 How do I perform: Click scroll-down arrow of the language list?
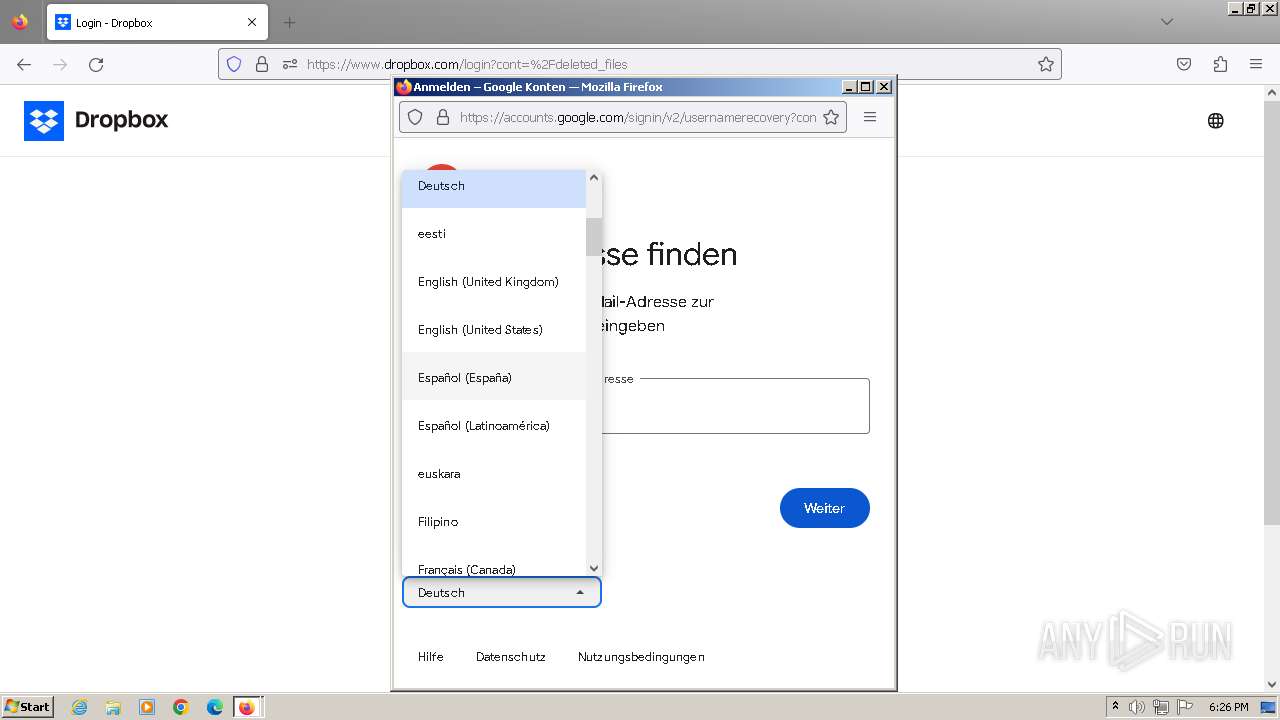tap(594, 568)
